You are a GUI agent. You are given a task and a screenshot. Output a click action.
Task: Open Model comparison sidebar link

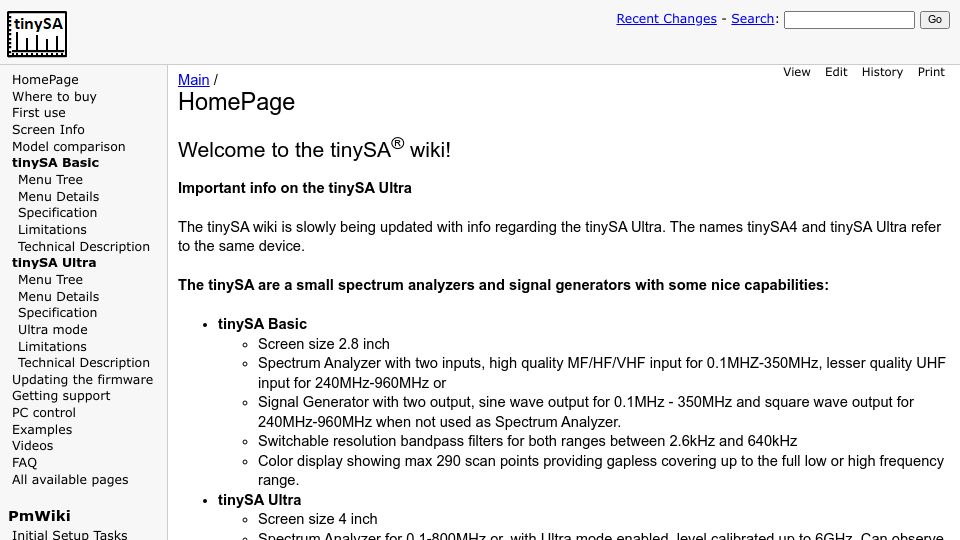(x=69, y=147)
